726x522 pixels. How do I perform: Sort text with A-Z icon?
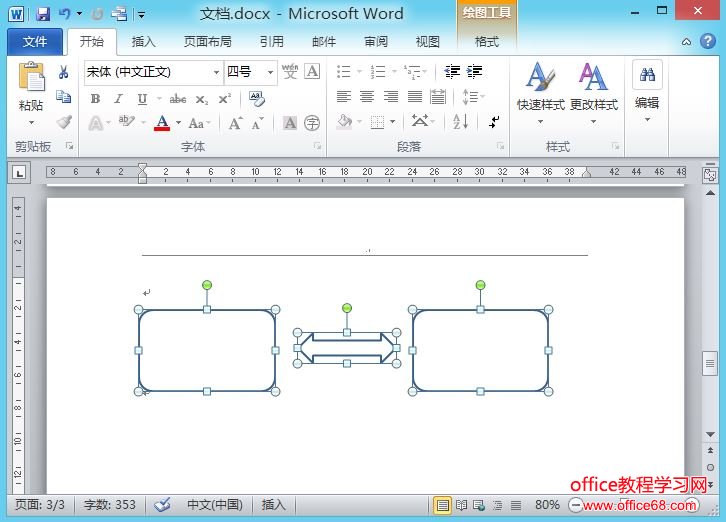pyautogui.click(x=461, y=122)
